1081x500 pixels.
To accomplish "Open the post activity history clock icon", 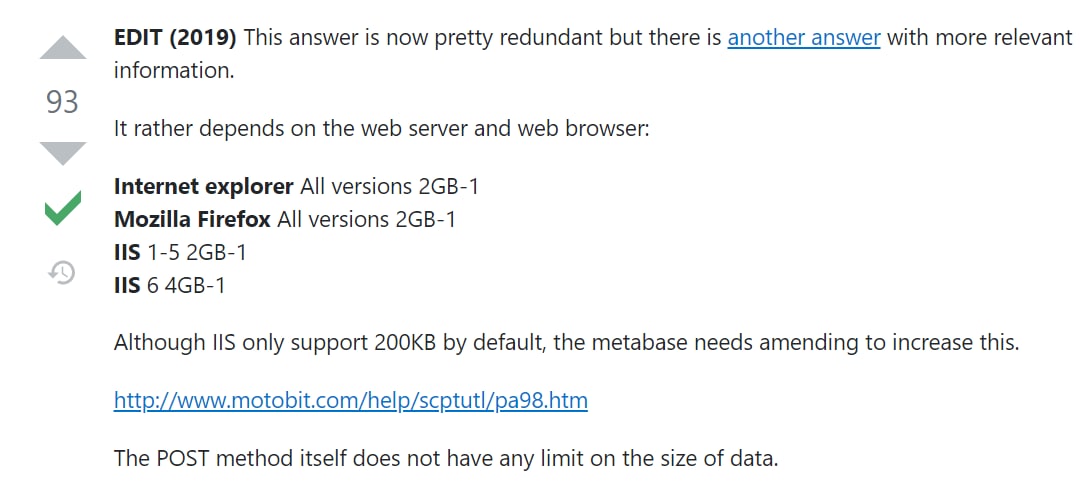I will click(62, 272).
